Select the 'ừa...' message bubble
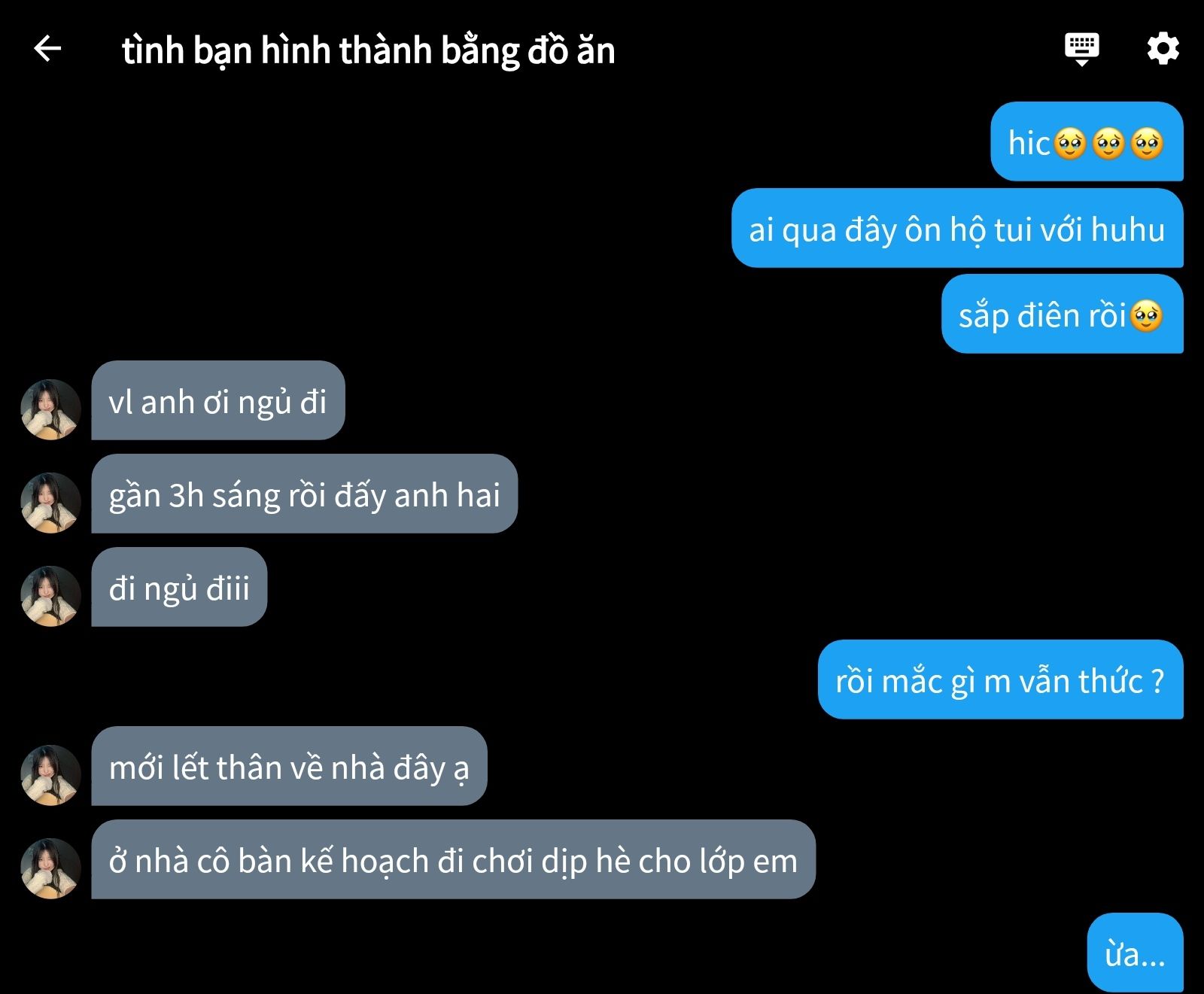Viewport: 1204px width, 994px height. point(1135,953)
